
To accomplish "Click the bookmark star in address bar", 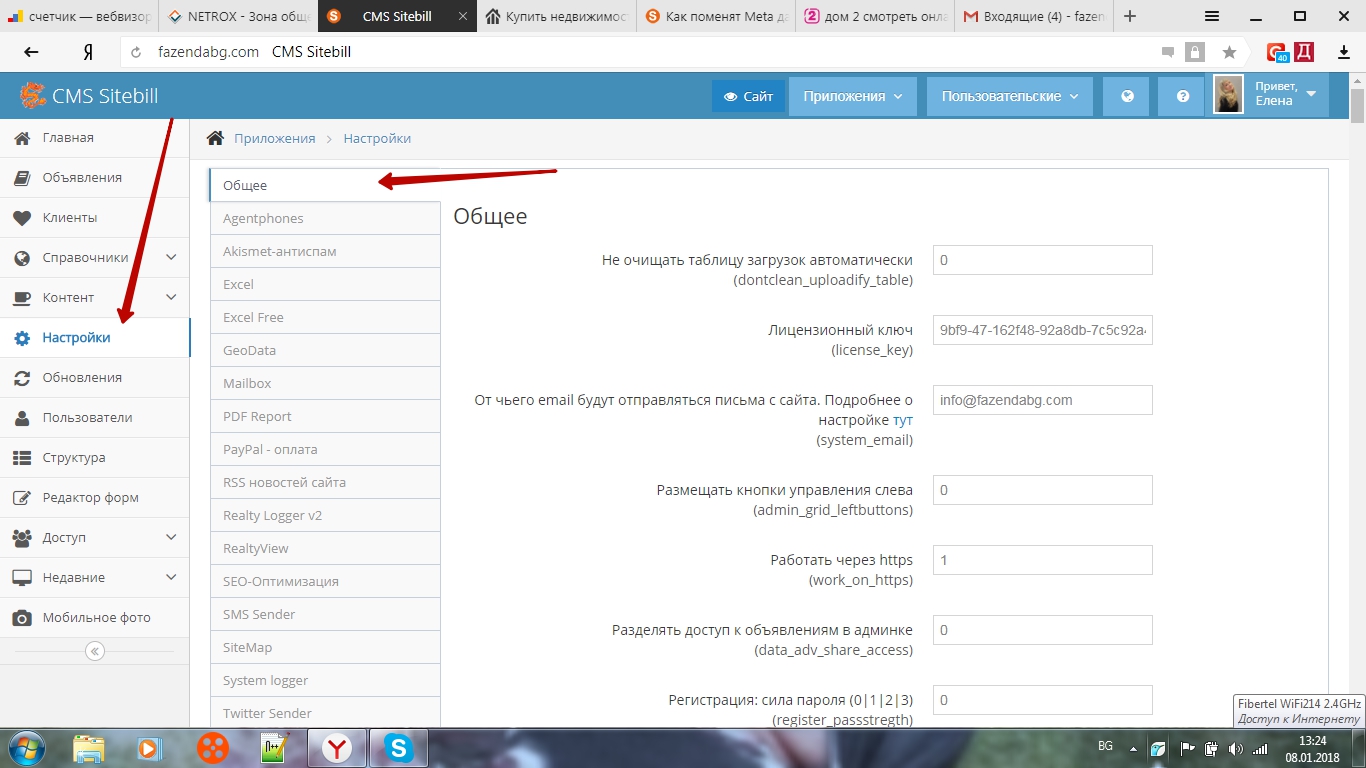I will click(x=1229, y=52).
